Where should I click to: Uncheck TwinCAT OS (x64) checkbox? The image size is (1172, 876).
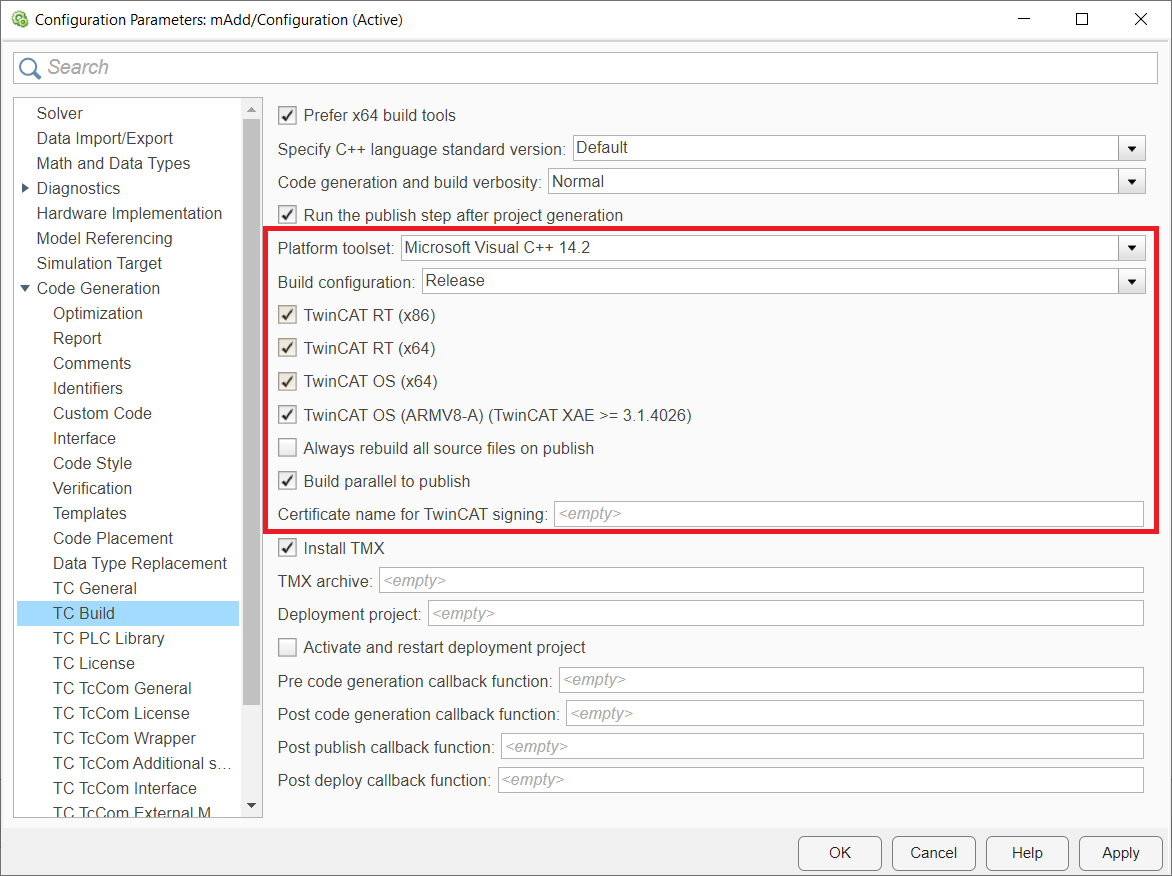[x=287, y=381]
